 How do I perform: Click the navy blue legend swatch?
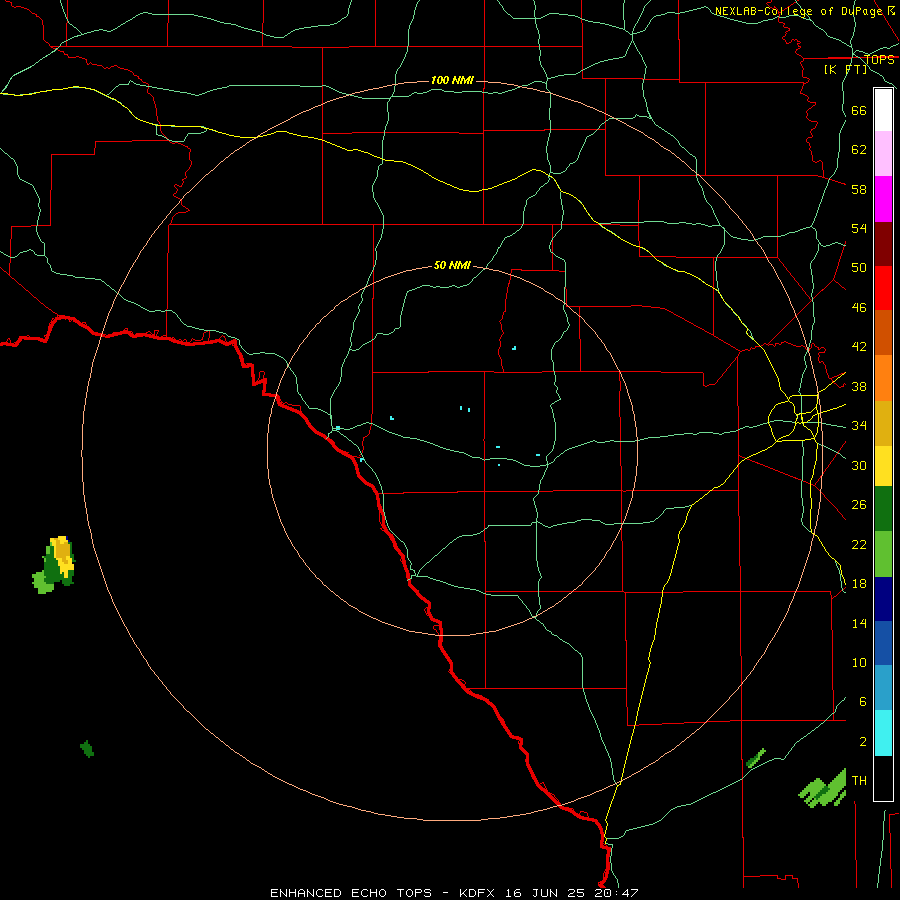pos(883,599)
